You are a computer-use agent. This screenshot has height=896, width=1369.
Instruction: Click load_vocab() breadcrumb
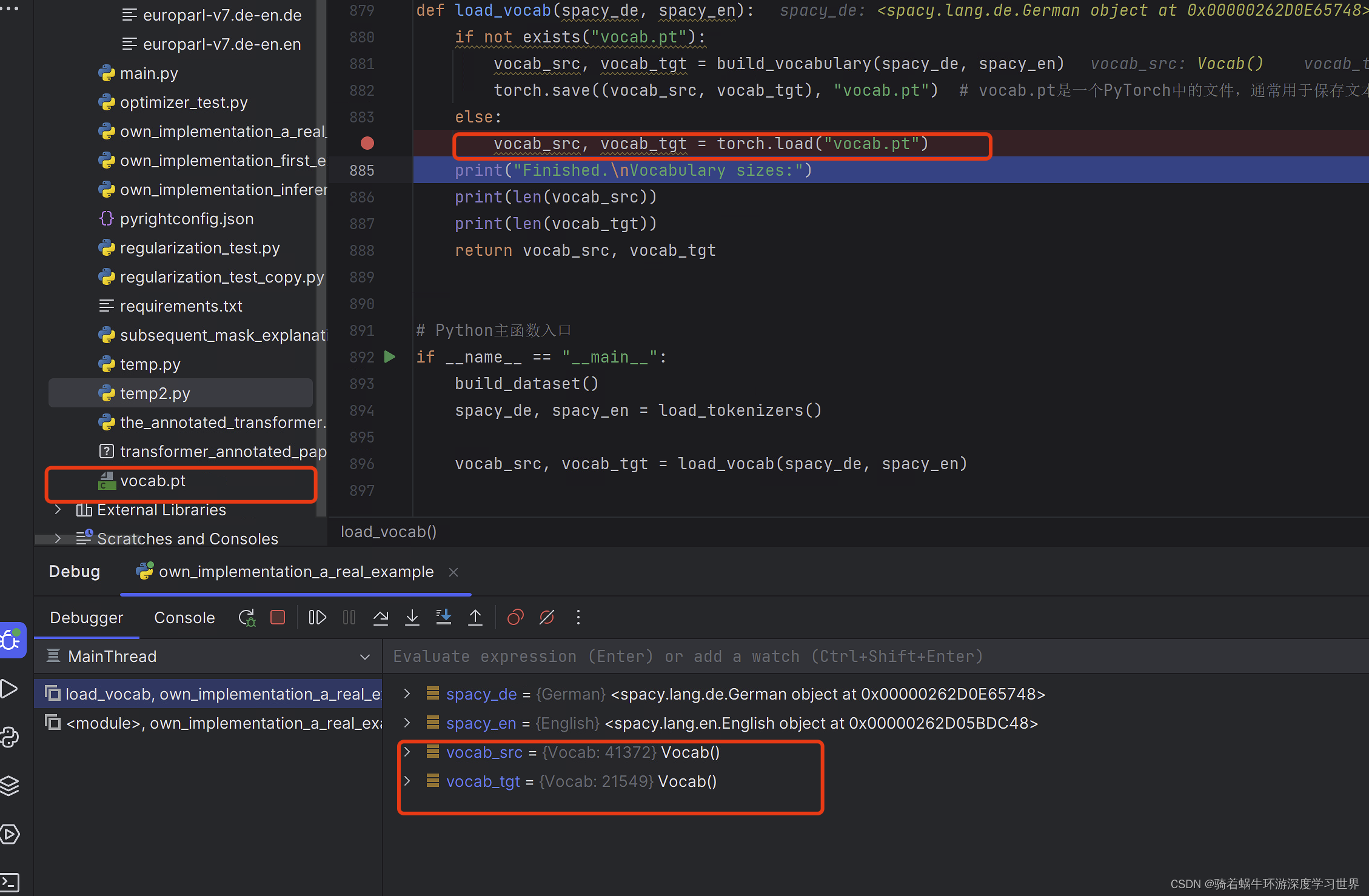tap(389, 532)
